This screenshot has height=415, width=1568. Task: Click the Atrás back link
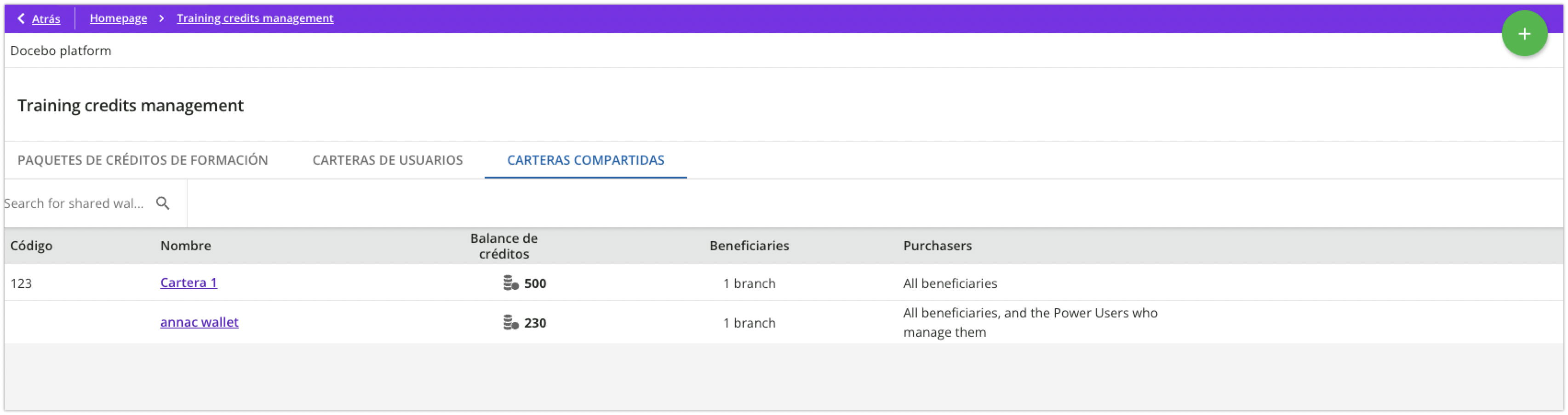click(x=46, y=19)
